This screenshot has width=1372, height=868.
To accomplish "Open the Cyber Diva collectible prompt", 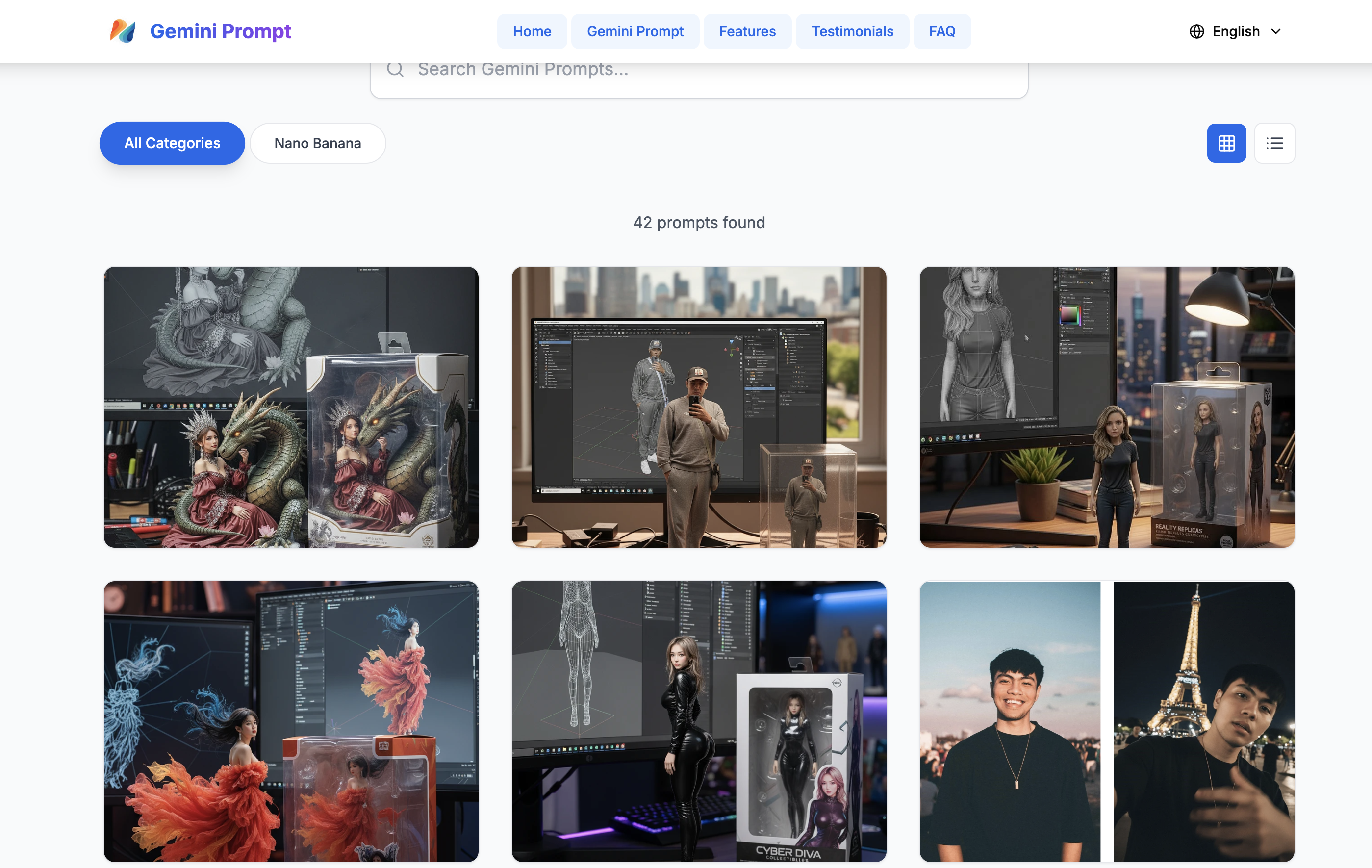I will [x=699, y=721].
